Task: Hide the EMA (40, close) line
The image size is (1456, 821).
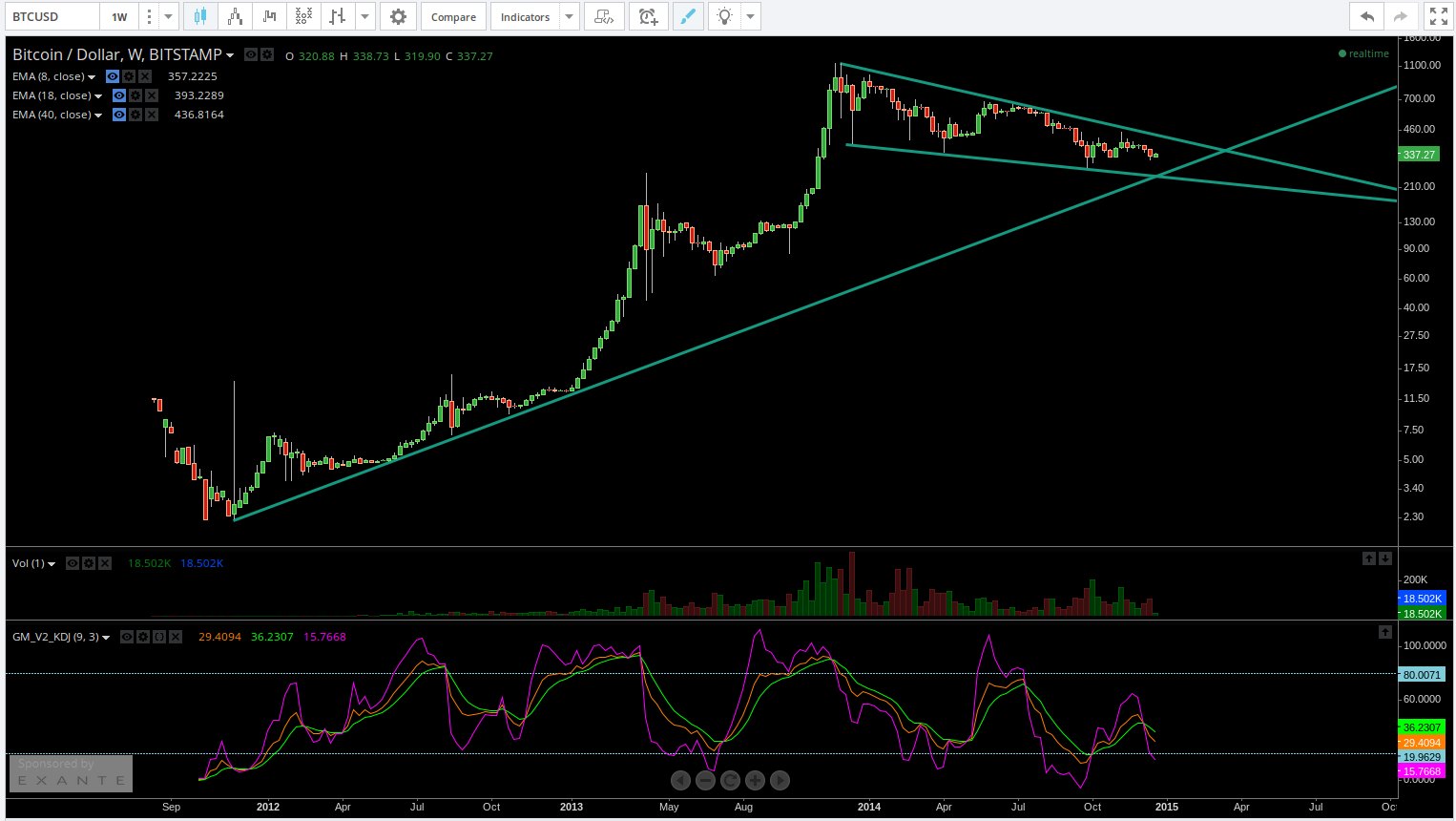Action: tap(119, 115)
